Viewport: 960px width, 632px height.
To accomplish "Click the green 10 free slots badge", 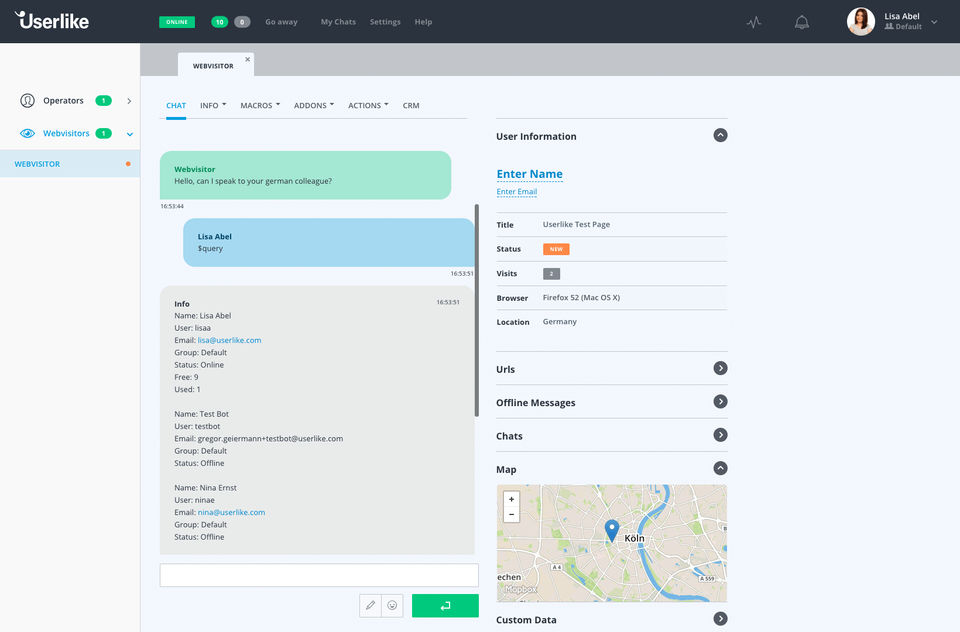I will [x=219, y=22].
